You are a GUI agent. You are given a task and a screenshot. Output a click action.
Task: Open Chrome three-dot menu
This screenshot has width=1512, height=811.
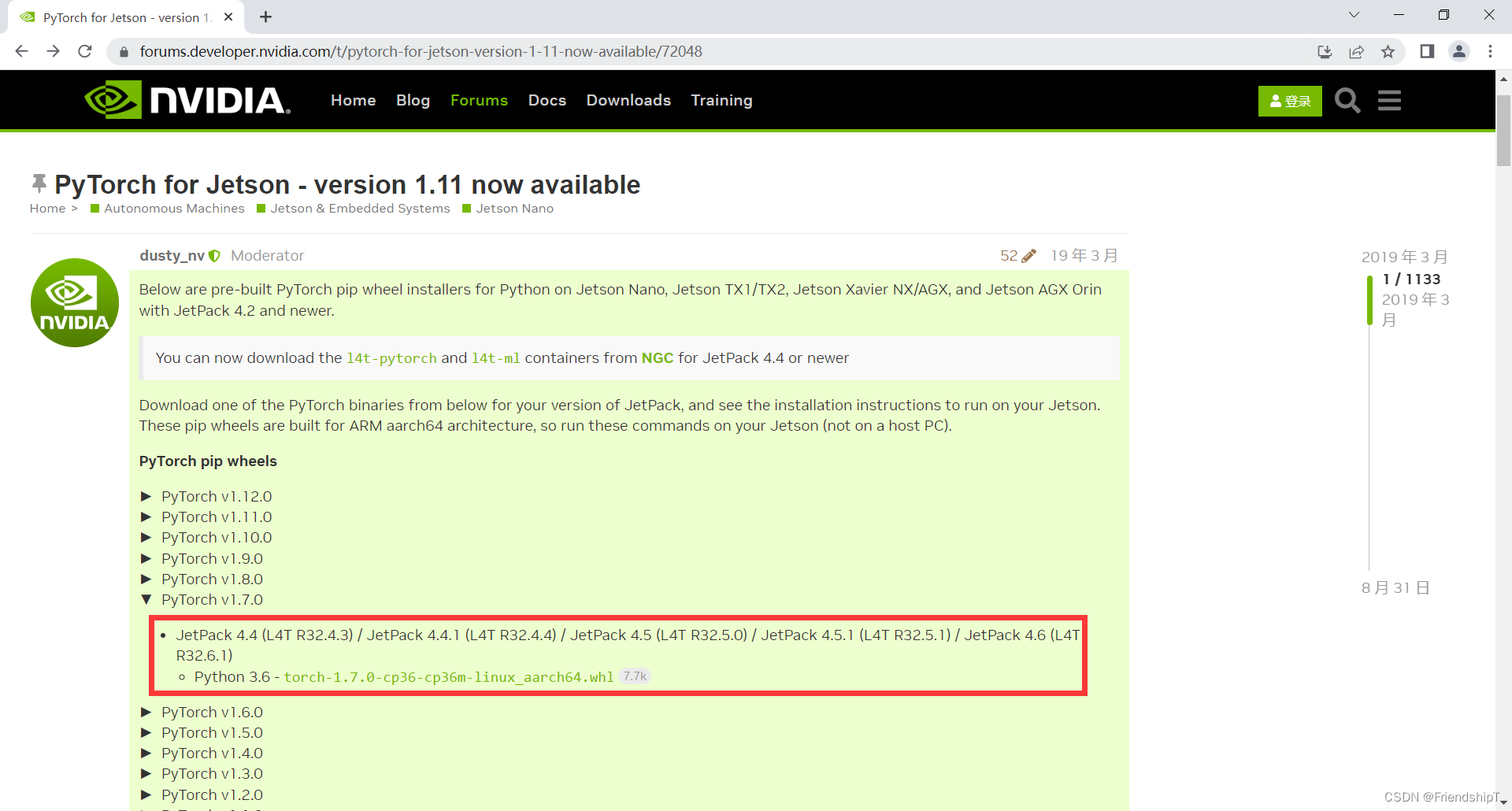(1490, 51)
